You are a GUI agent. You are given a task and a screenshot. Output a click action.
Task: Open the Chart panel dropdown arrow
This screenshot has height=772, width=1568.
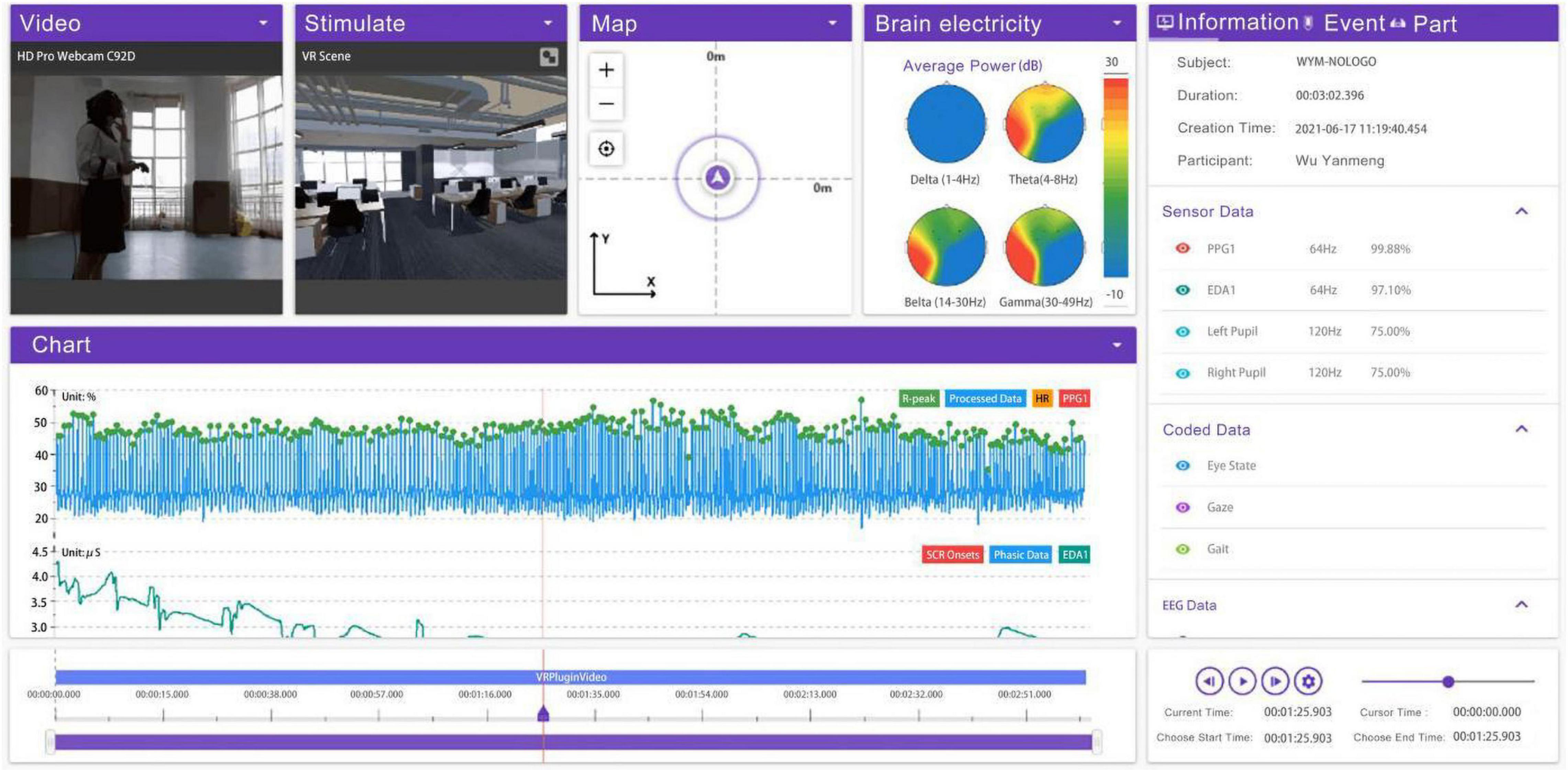1117,345
